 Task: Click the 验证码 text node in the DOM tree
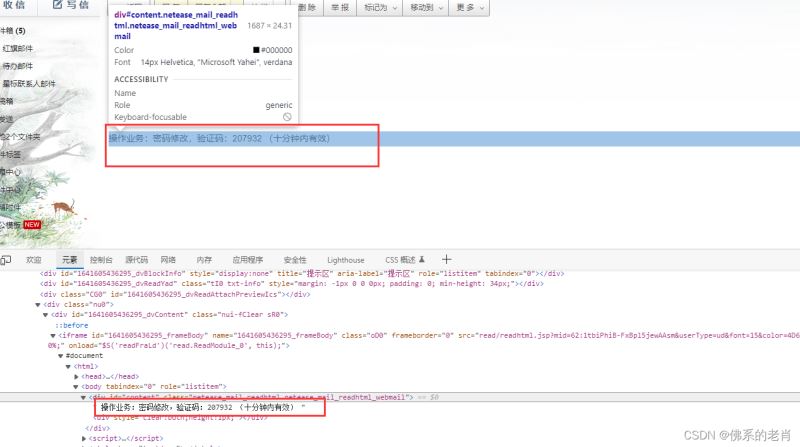(x=203, y=407)
